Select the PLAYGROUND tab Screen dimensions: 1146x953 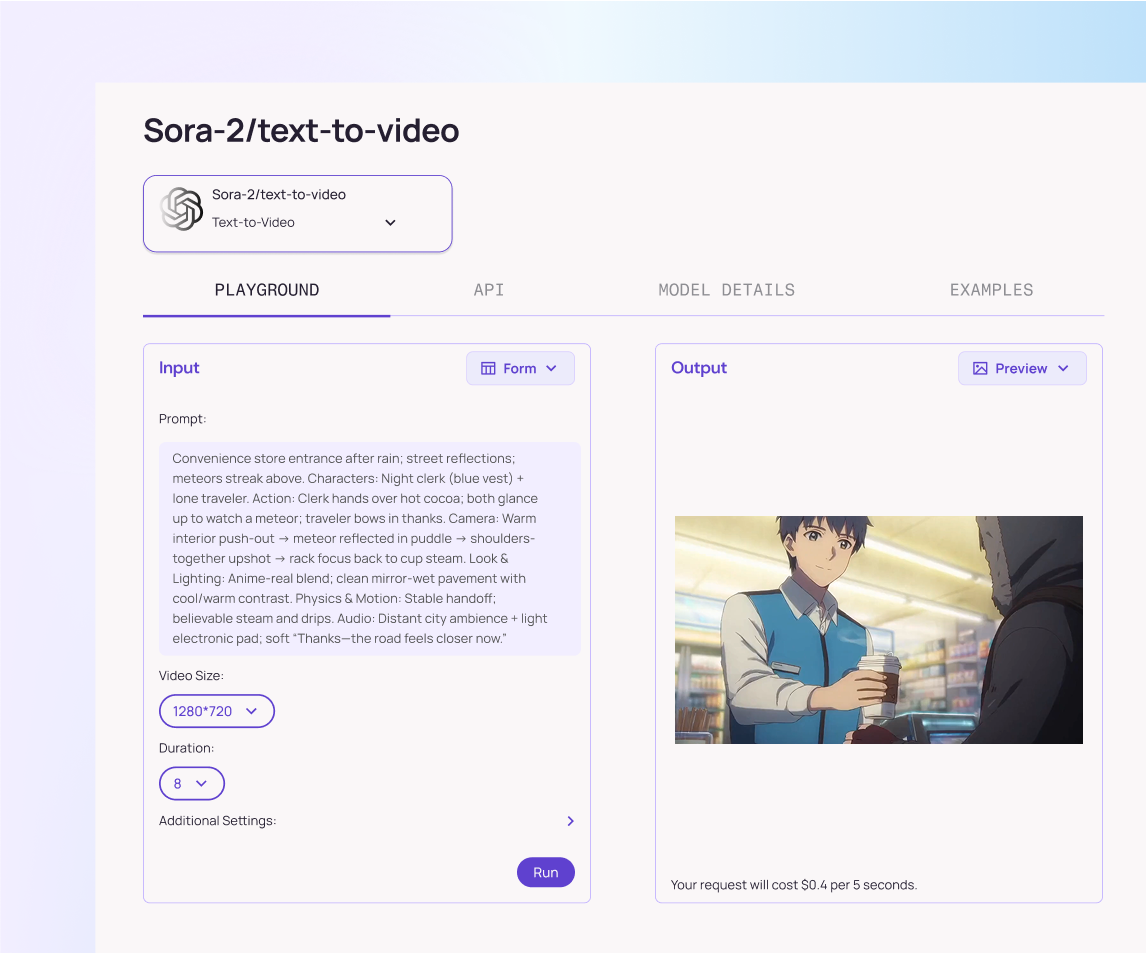coord(267,290)
